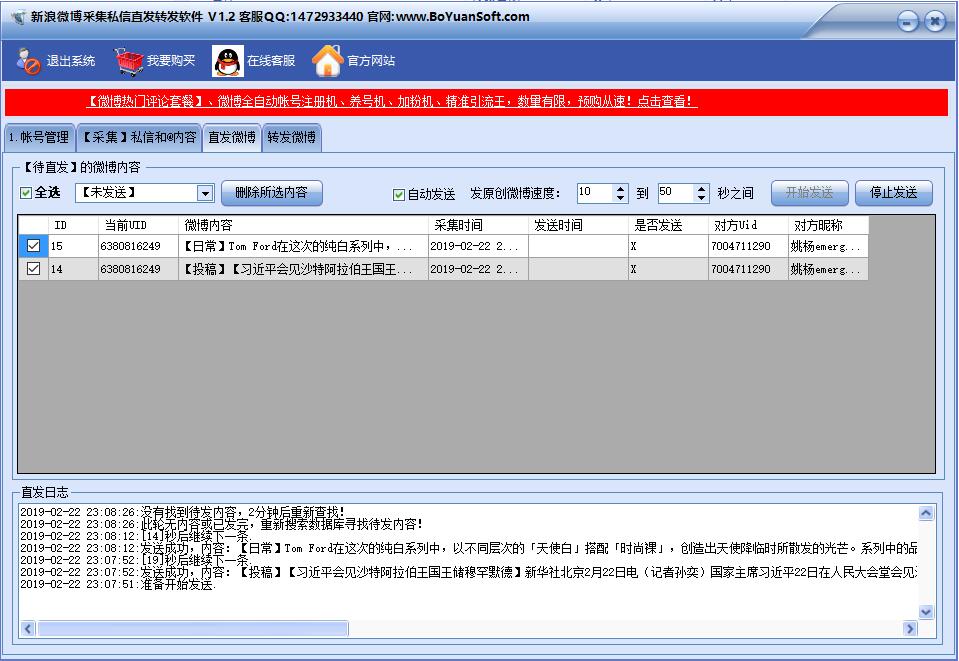Increase the minimum speed value of 10

621,189
